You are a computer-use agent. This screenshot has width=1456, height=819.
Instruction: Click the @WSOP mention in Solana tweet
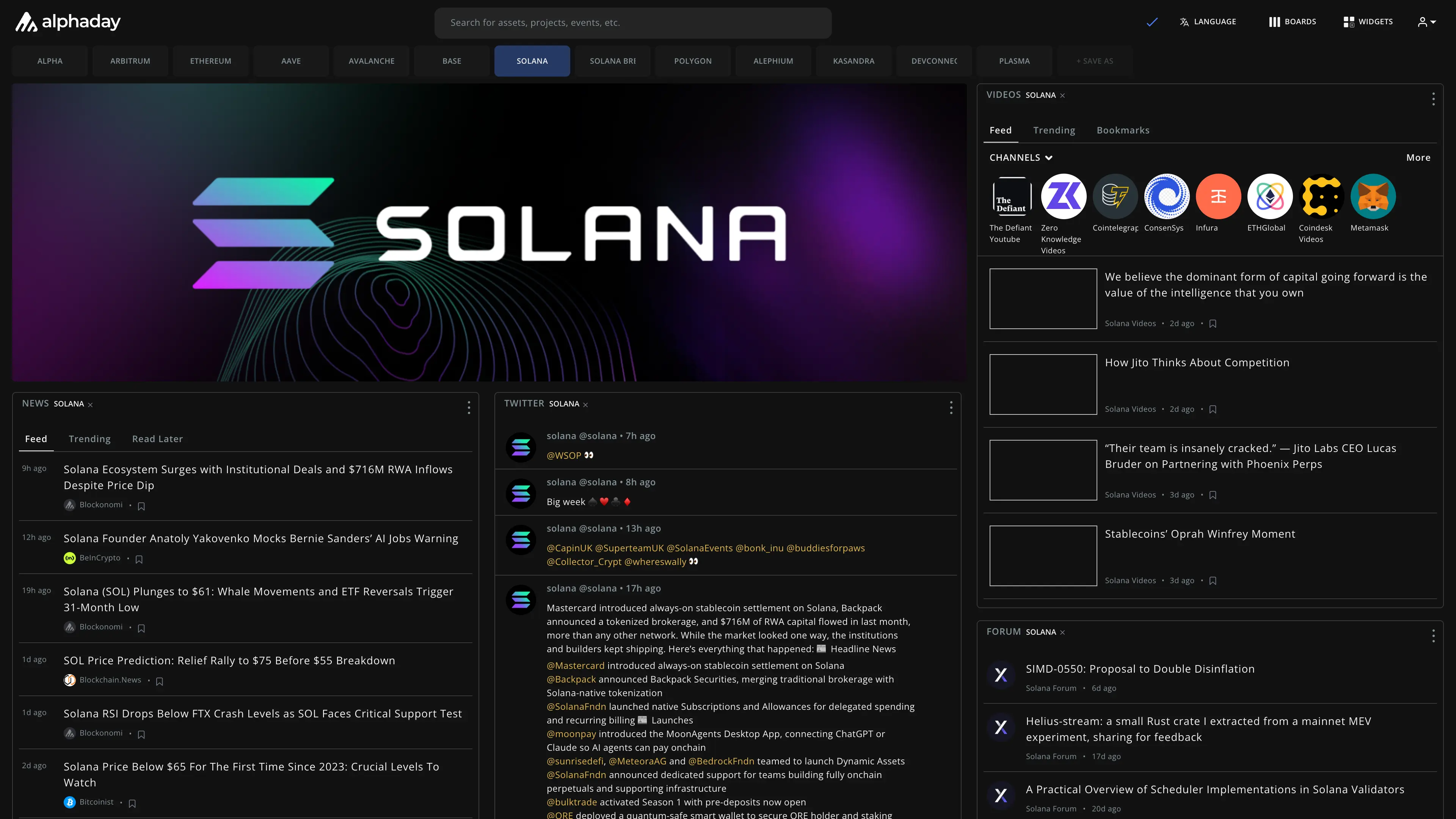coord(563,455)
